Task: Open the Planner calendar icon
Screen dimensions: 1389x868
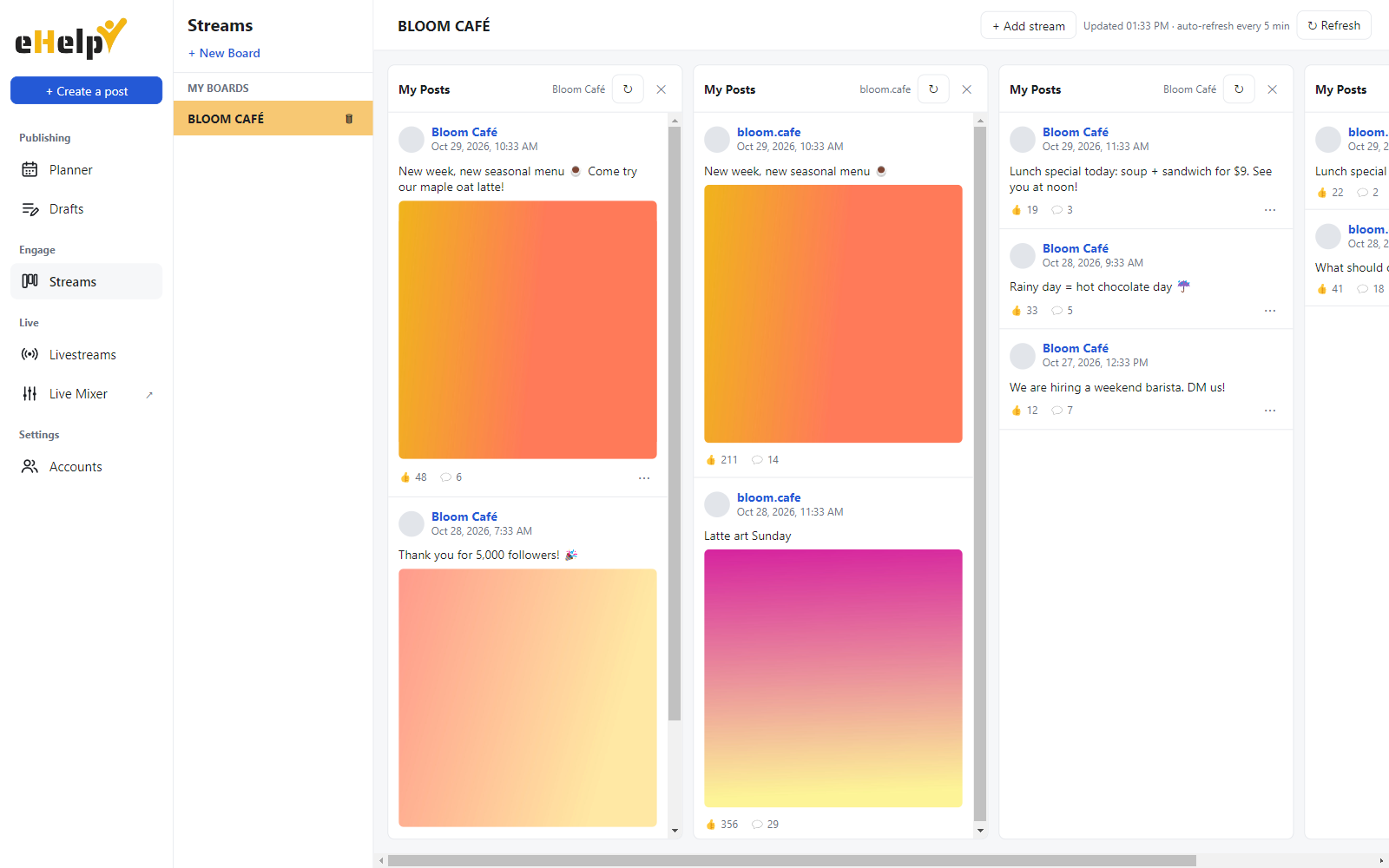Action: (x=30, y=170)
